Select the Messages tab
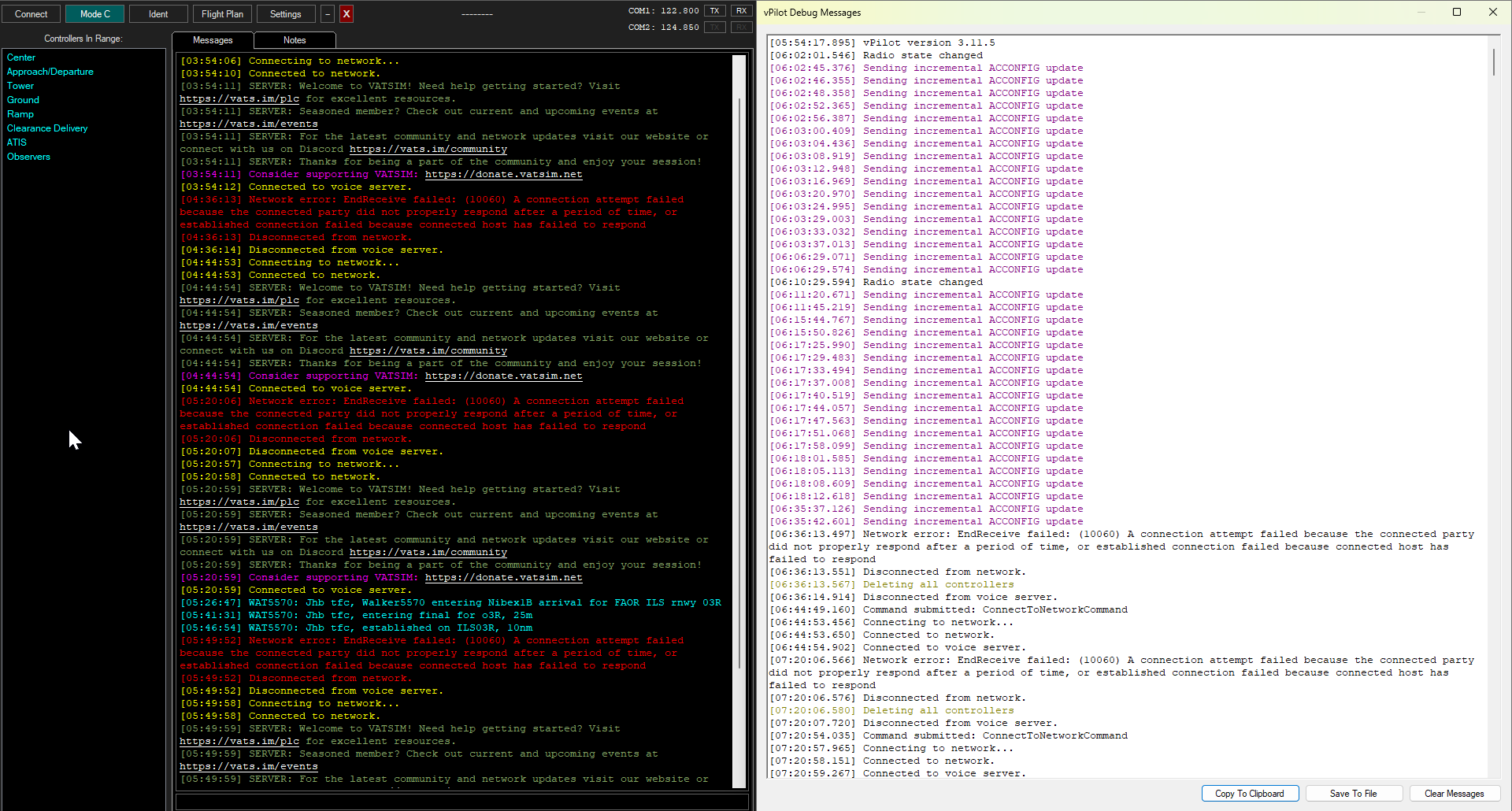 [x=213, y=40]
